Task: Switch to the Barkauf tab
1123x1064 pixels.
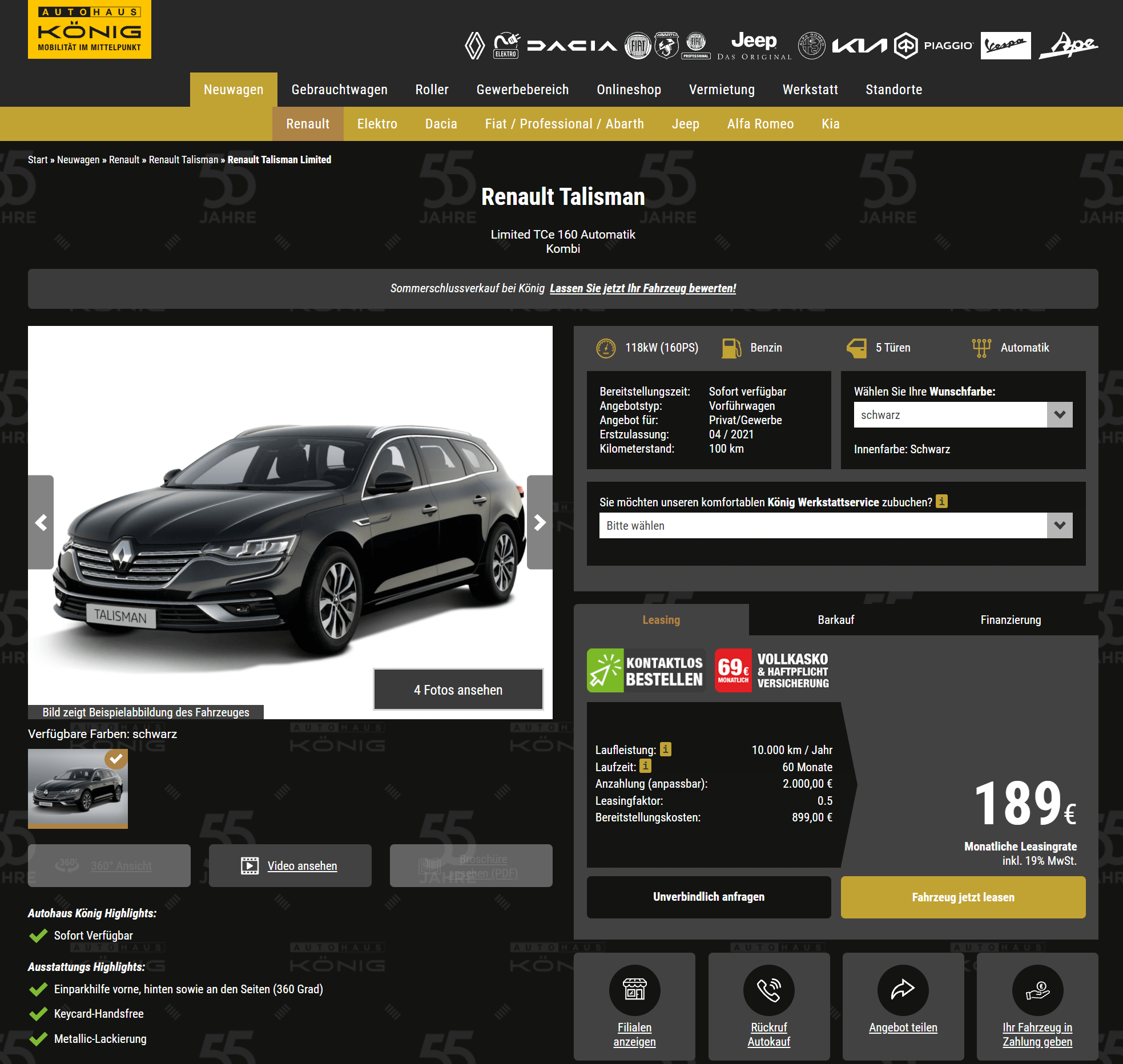Action: (836, 620)
